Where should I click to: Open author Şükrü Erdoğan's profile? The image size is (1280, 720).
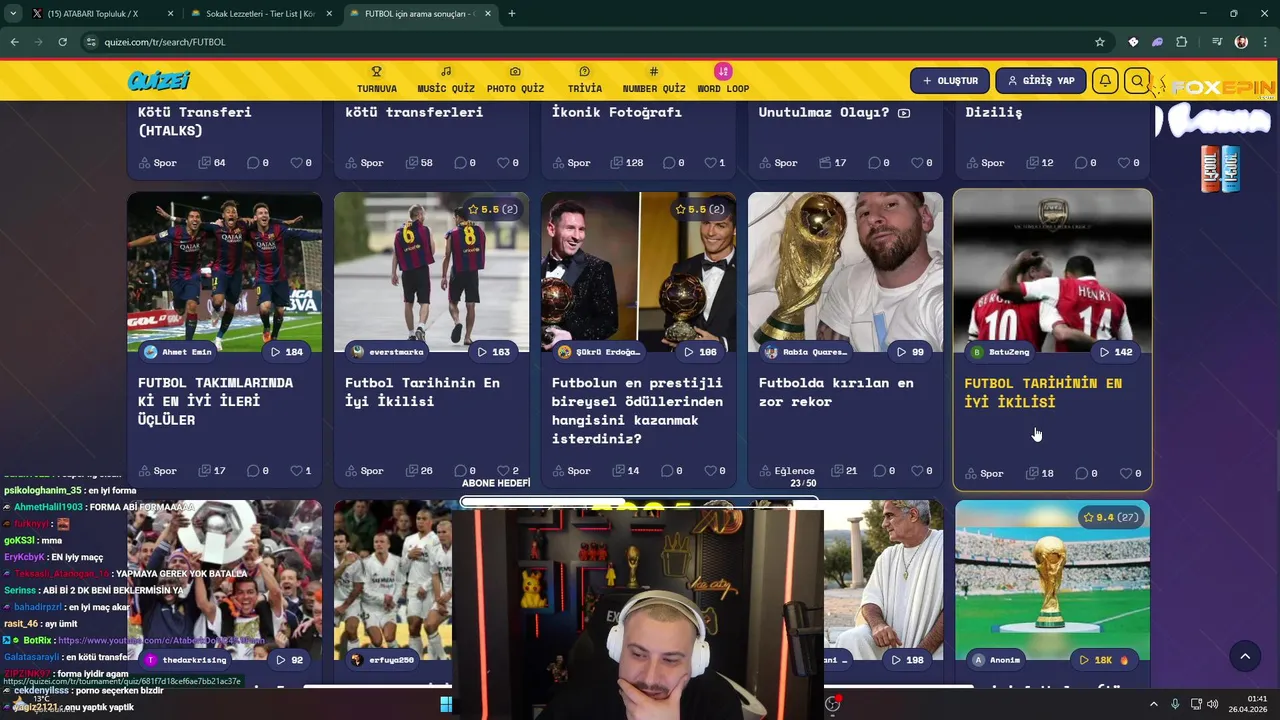[599, 352]
